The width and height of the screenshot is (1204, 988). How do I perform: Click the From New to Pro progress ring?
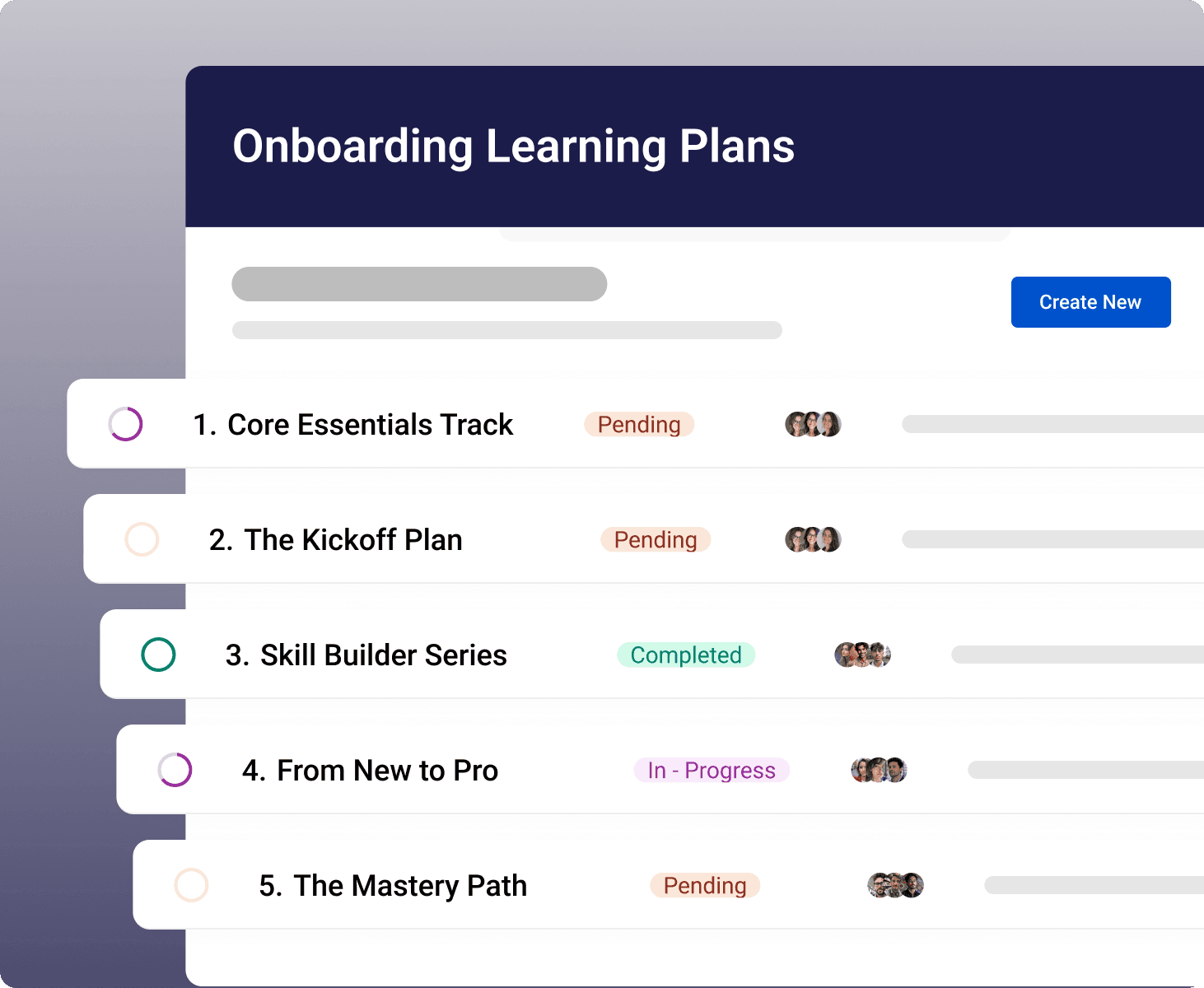pos(175,770)
